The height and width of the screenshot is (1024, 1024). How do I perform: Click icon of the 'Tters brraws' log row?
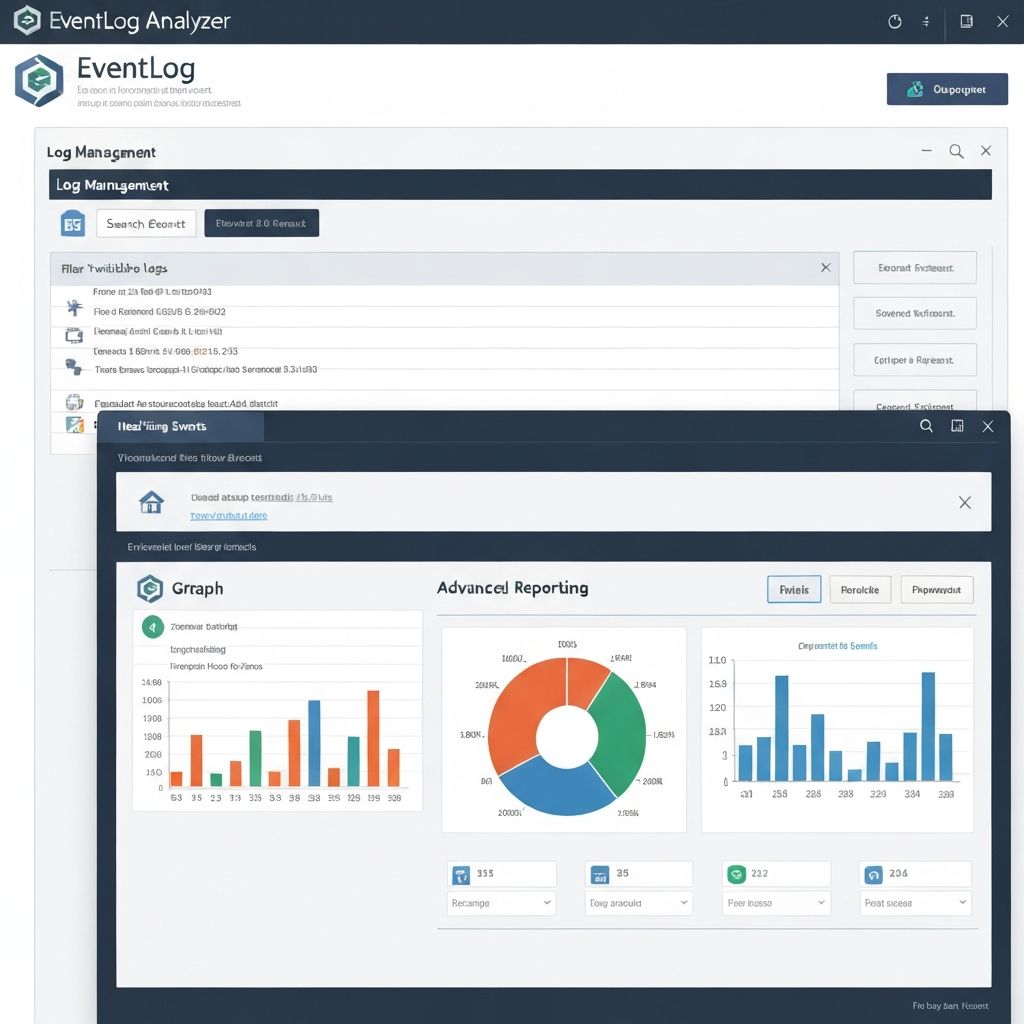click(74, 367)
